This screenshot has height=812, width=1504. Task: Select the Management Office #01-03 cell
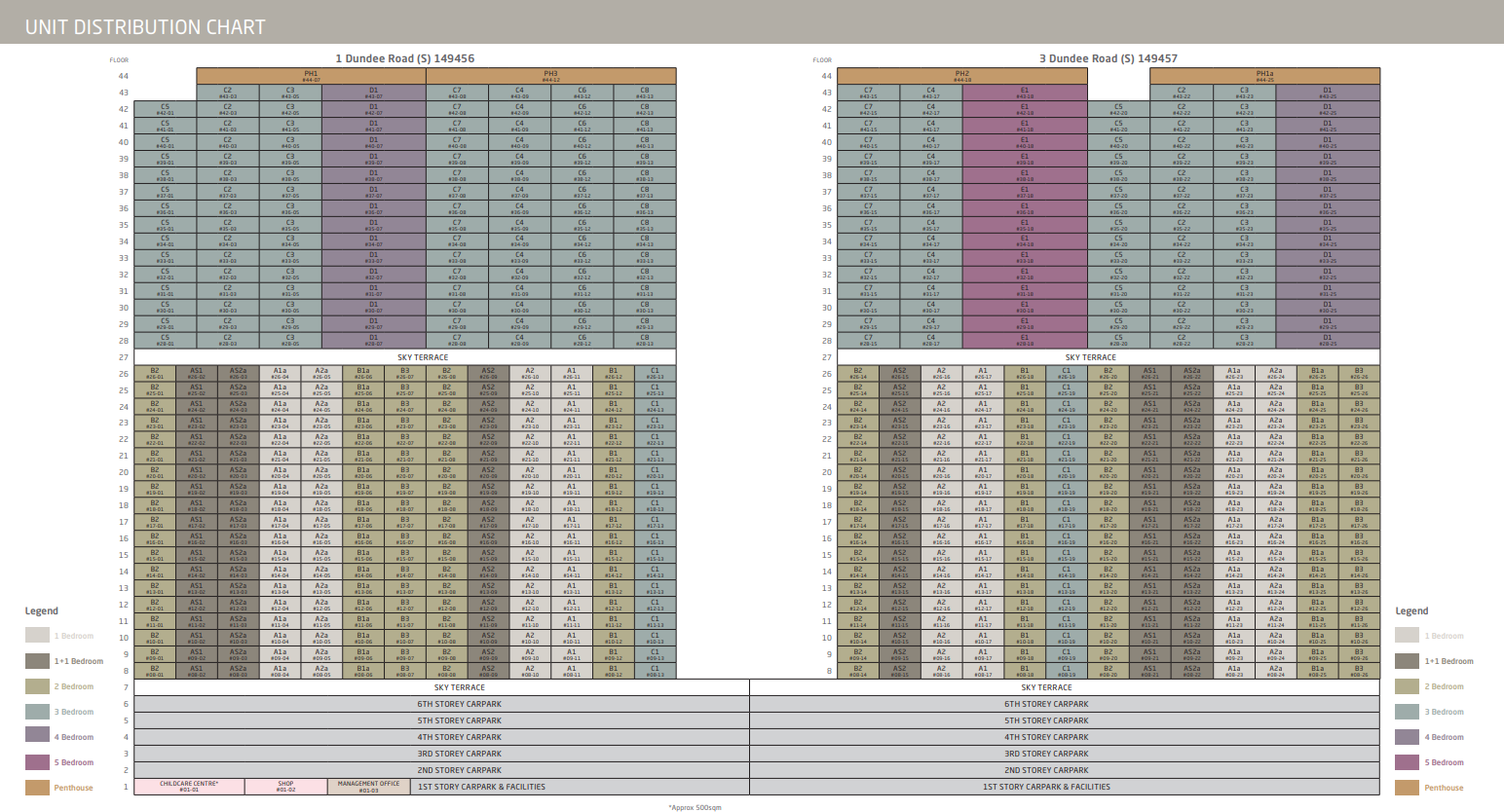click(x=368, y=786)
